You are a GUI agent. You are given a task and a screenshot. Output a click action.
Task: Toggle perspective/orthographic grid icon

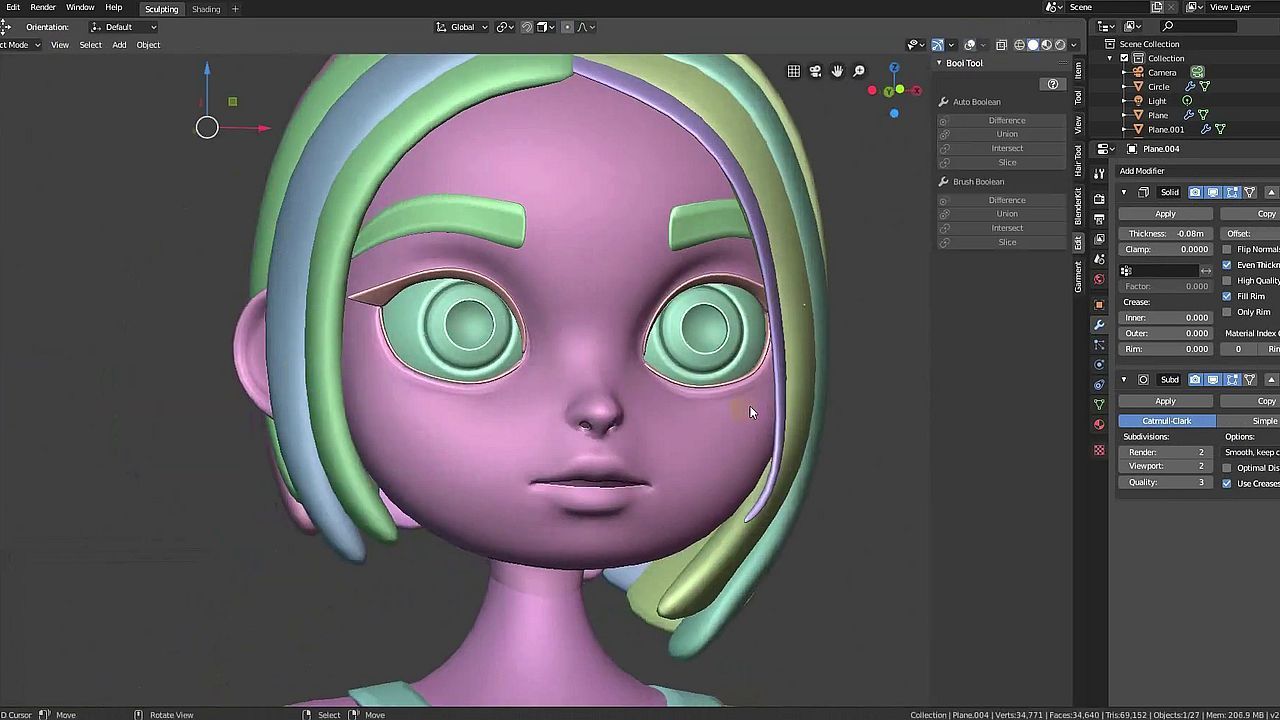tap(793, 71)
